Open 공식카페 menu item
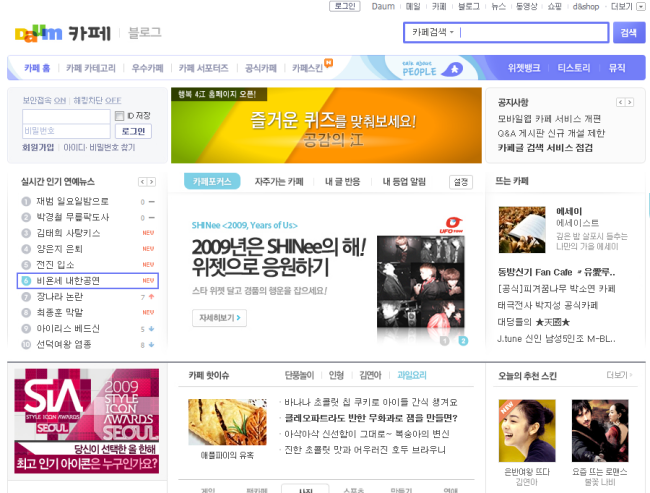 [x=260, y=68]
